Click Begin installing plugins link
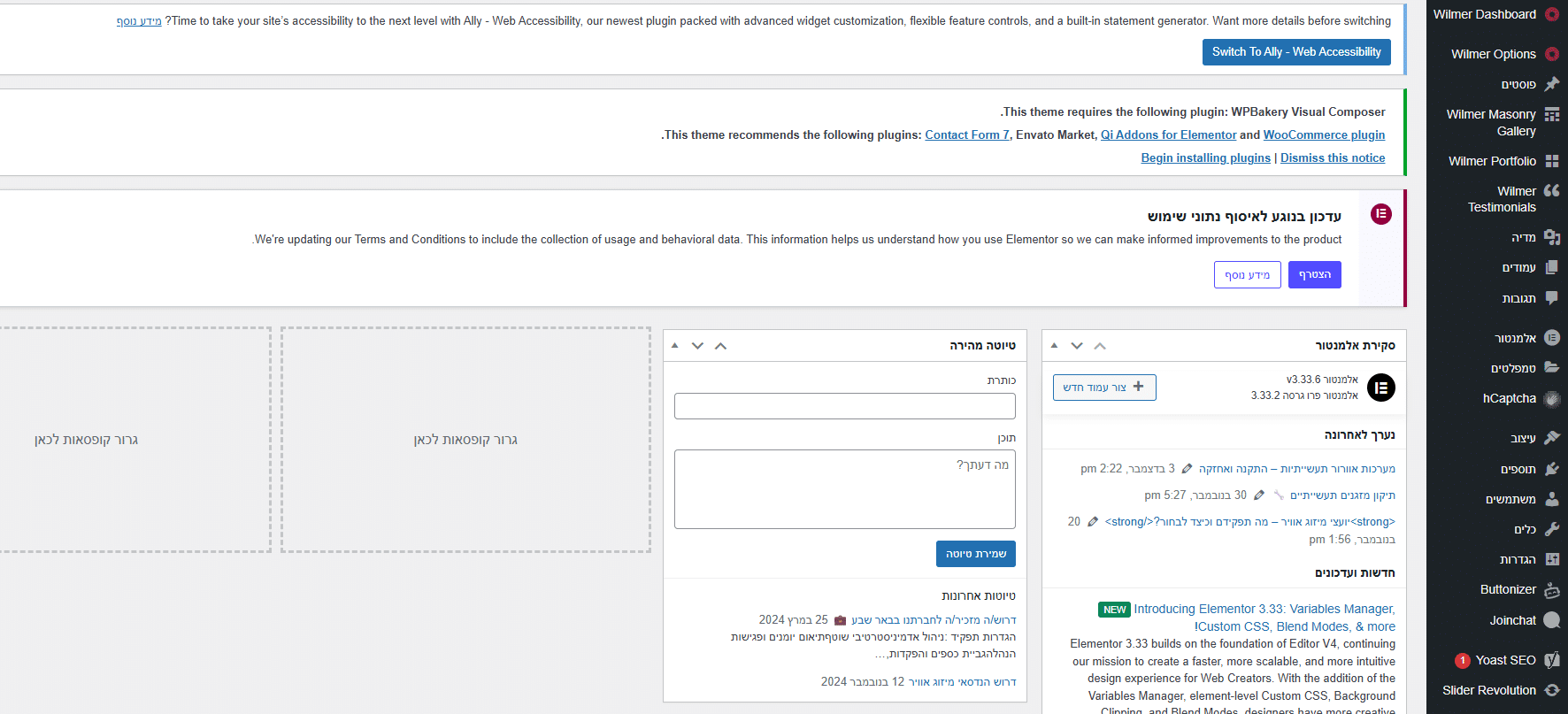 pos(1205,157)
